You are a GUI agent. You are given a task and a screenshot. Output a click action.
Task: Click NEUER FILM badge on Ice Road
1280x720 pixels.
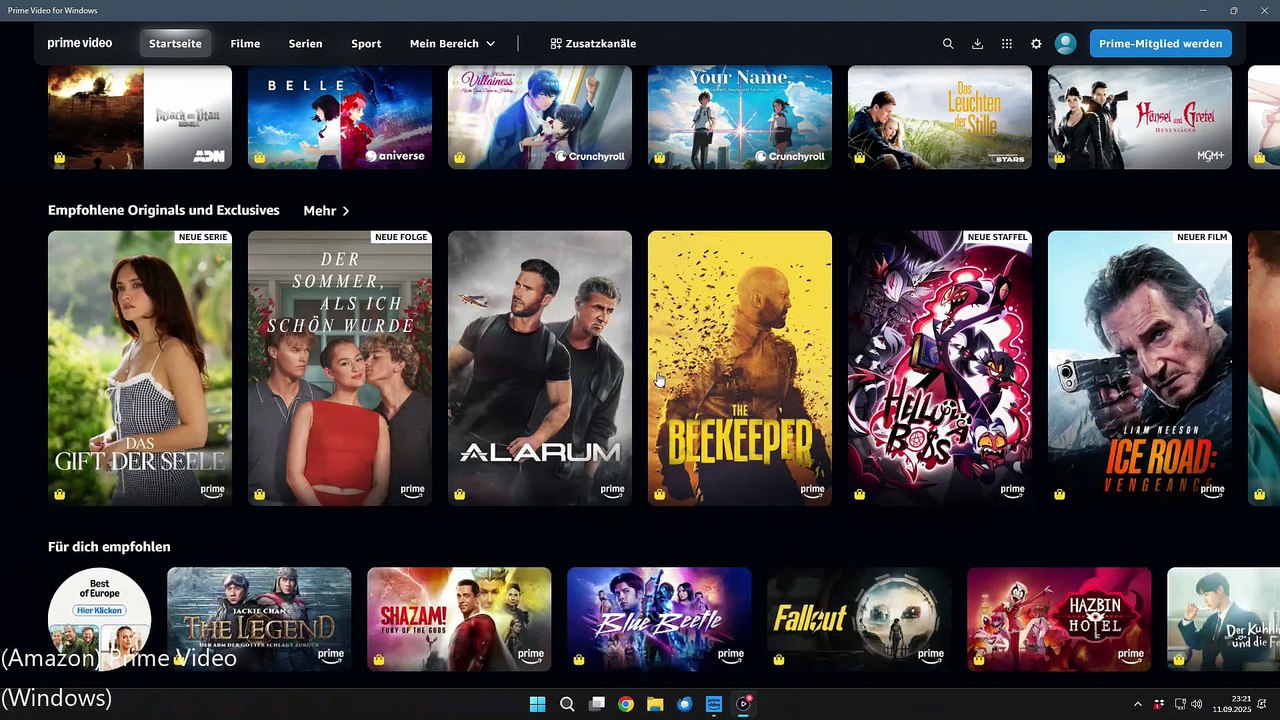coord(1203,237)
